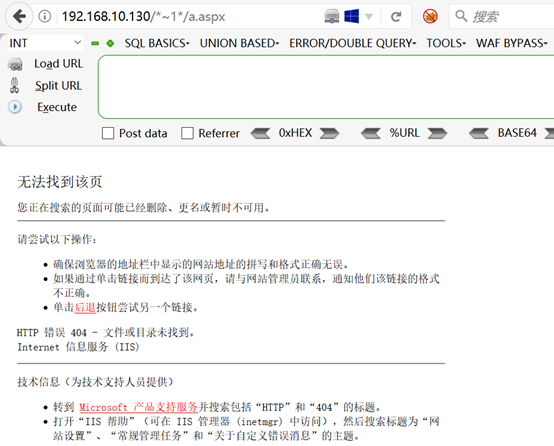Click the Windows flag icon in address bar

point(352,16)
